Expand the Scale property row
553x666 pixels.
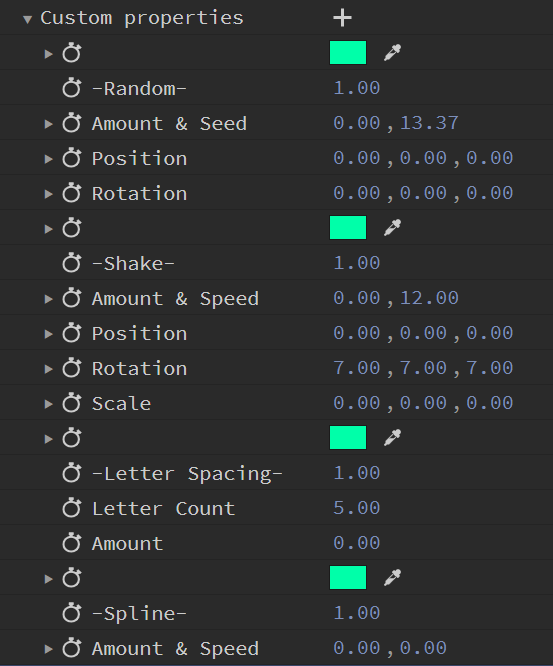(48, 404)
